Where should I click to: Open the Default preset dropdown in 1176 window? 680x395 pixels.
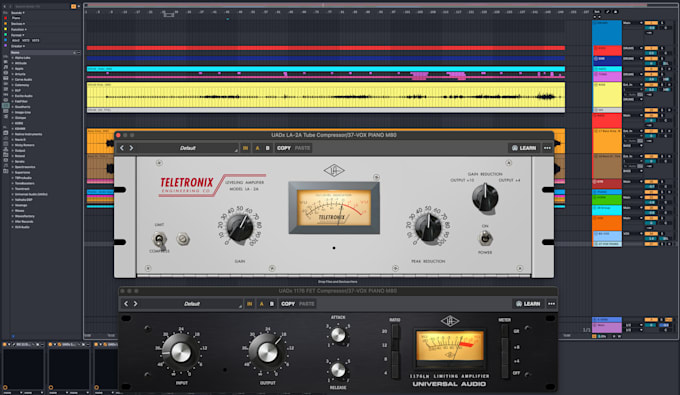192,304
